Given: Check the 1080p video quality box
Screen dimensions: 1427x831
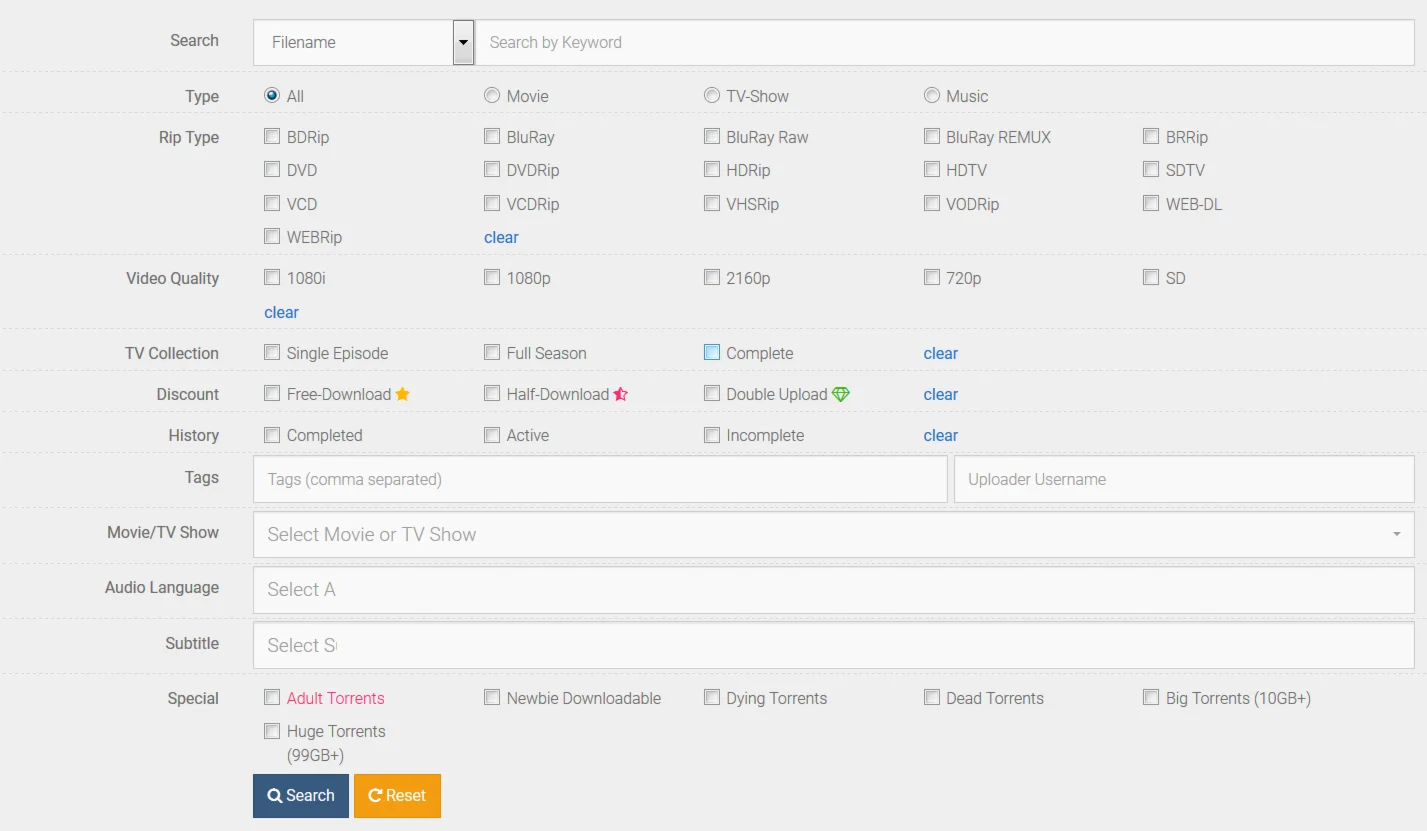Looking at the screenshot, I should click(x=492, y=278).
